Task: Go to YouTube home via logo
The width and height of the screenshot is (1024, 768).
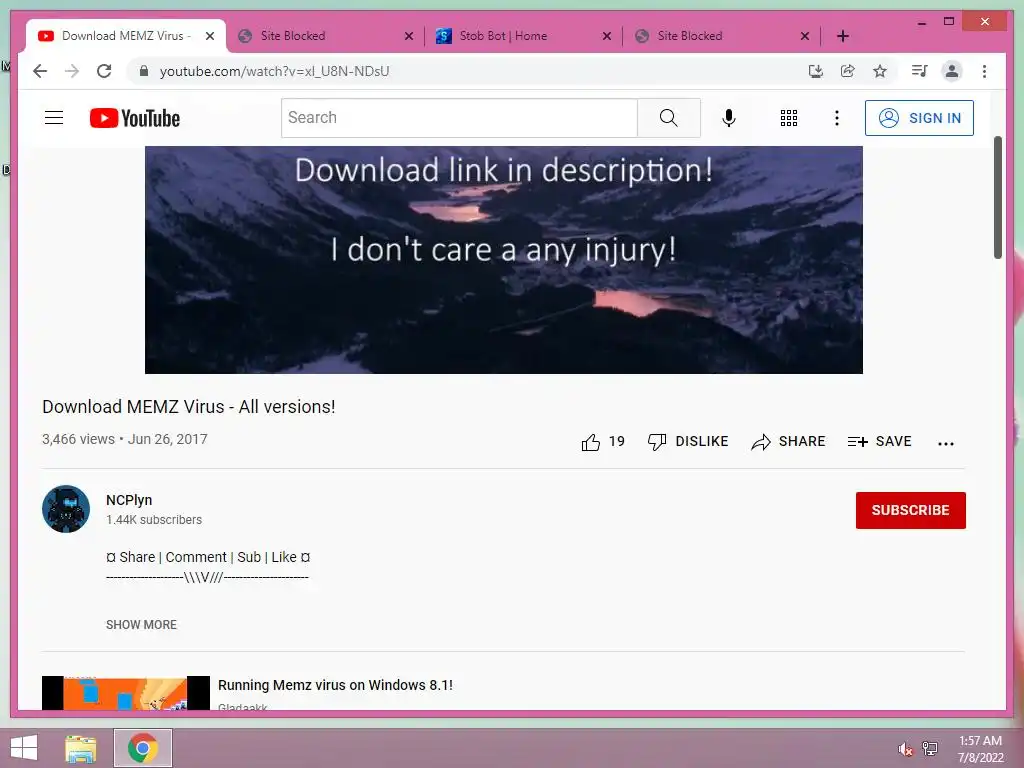Action: click(x=135, y=118)
